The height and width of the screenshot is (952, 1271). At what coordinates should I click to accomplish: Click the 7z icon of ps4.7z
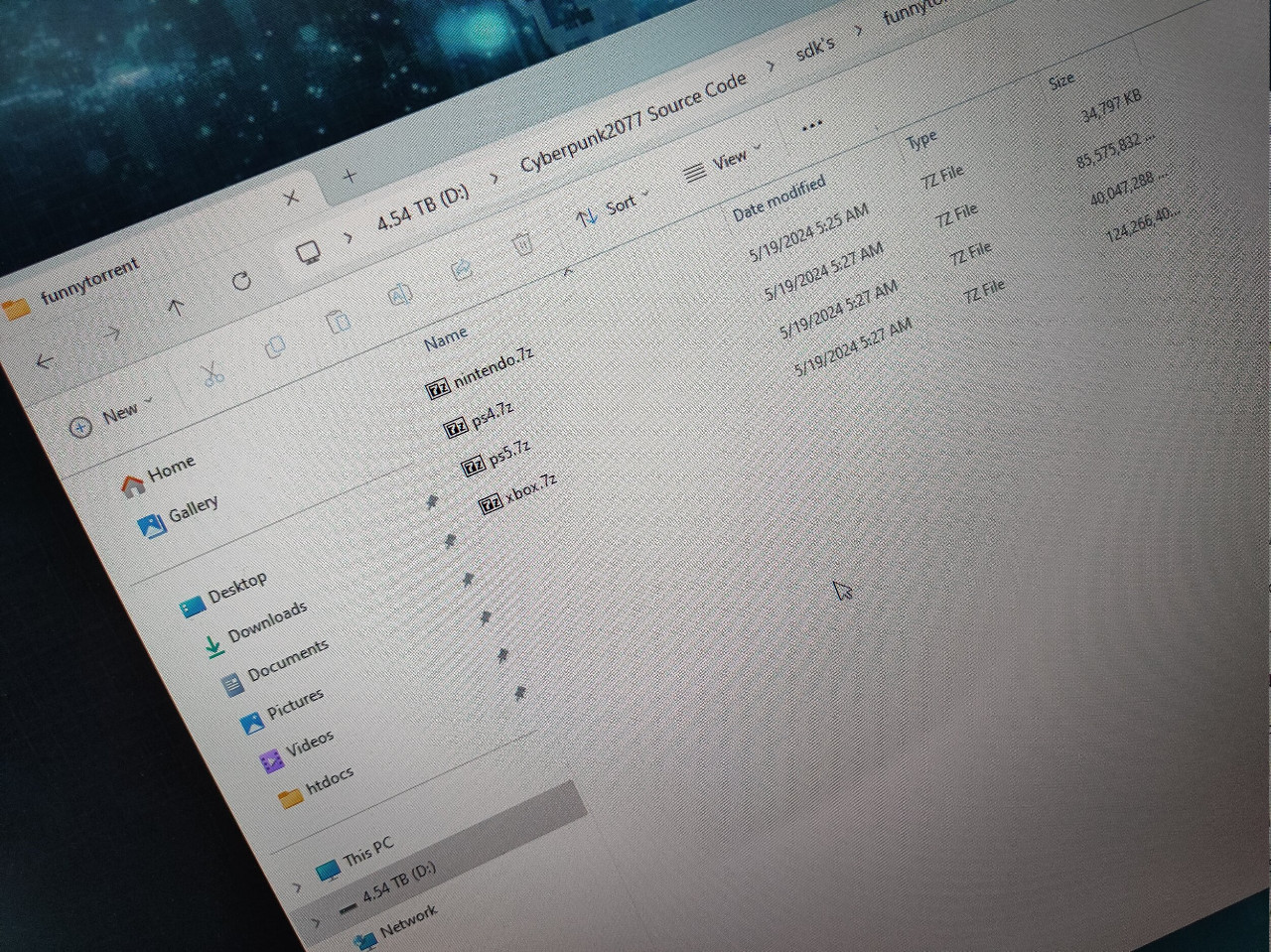coord(456,428)
